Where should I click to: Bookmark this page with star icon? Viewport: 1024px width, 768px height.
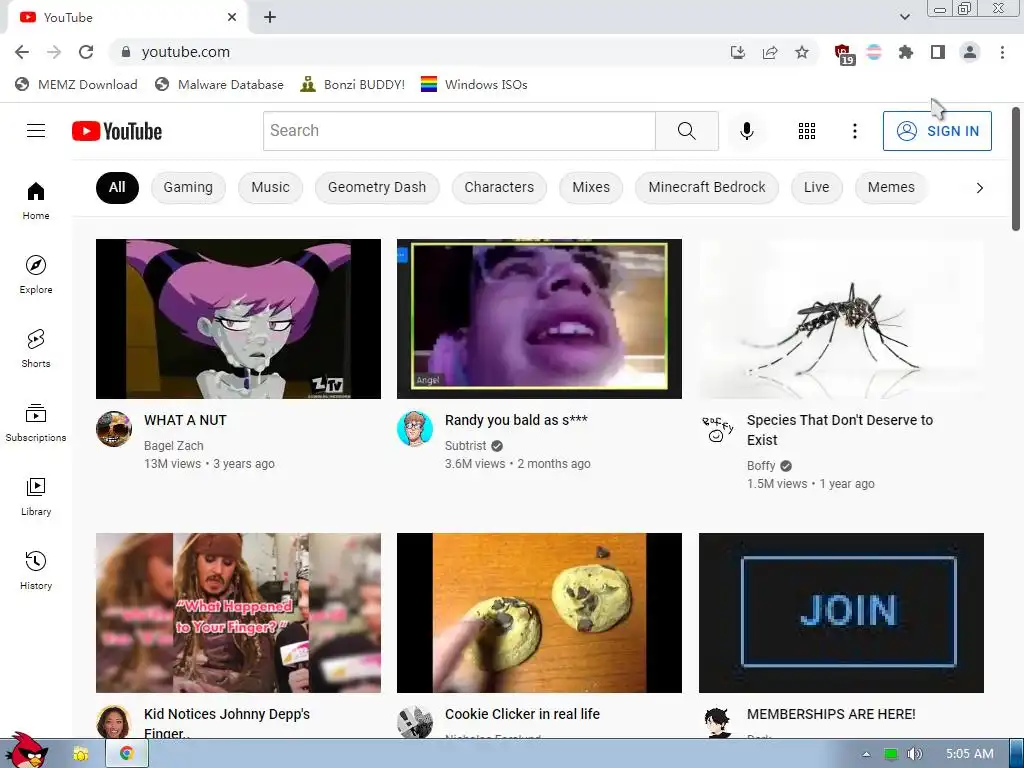(x=802, y=52)
